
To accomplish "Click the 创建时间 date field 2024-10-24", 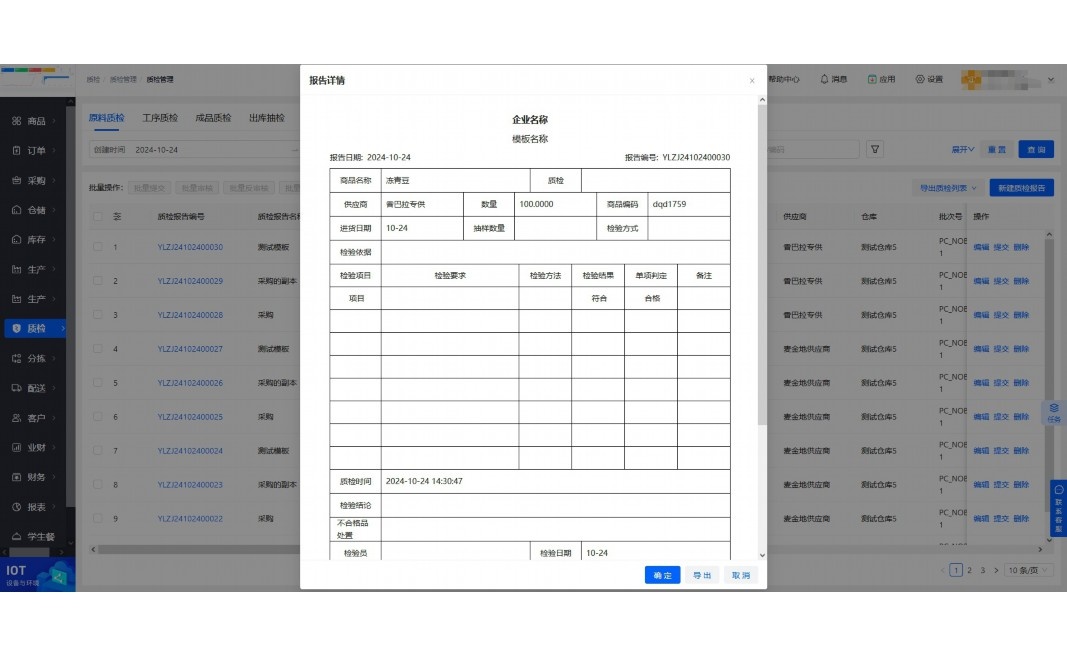I will point(194,150).
